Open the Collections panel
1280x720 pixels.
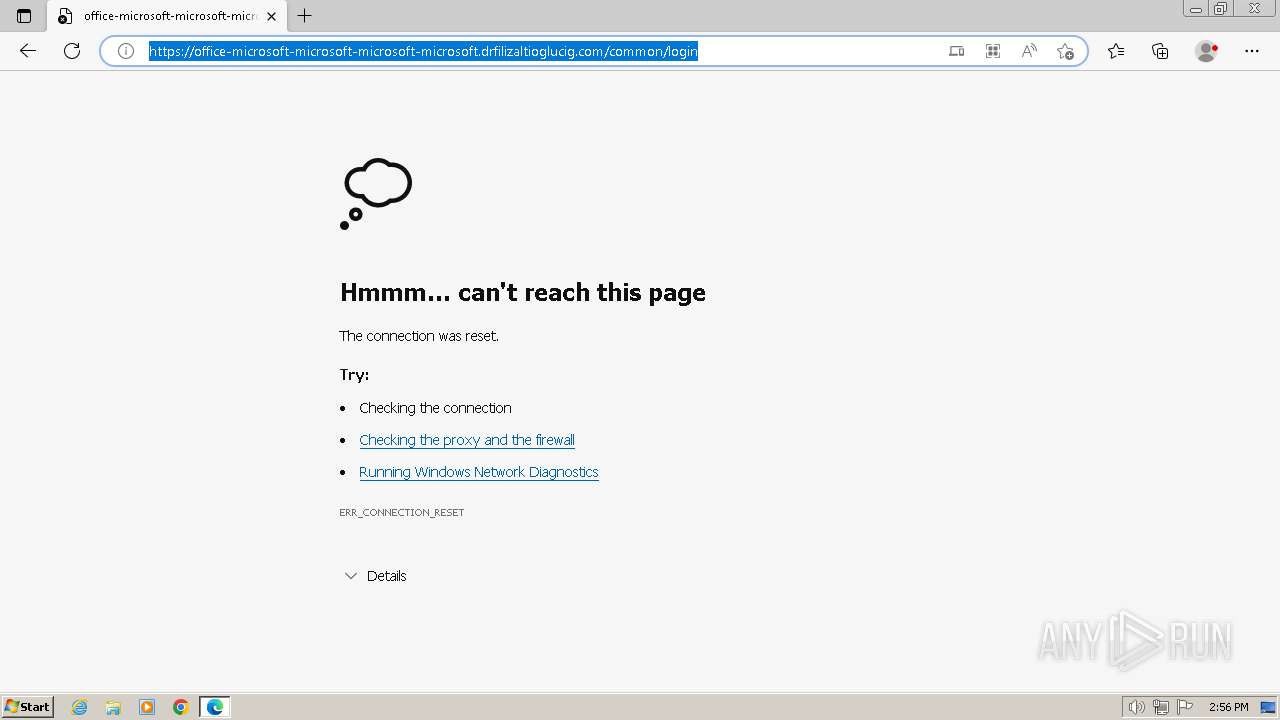pos(1160,51)
